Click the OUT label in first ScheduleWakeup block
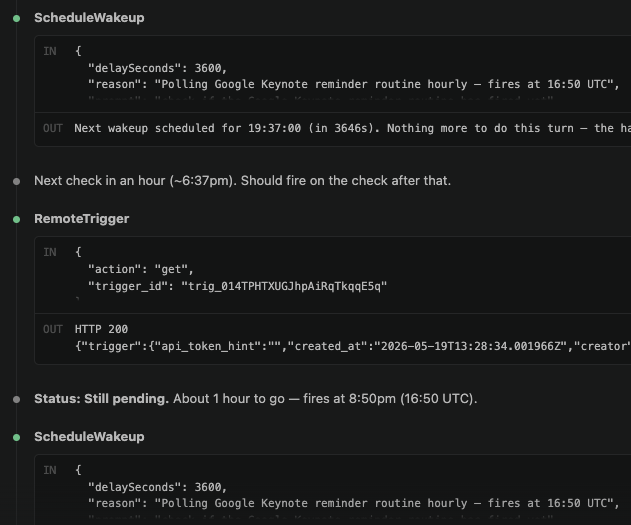631x525 pixels. coord(53,128)
